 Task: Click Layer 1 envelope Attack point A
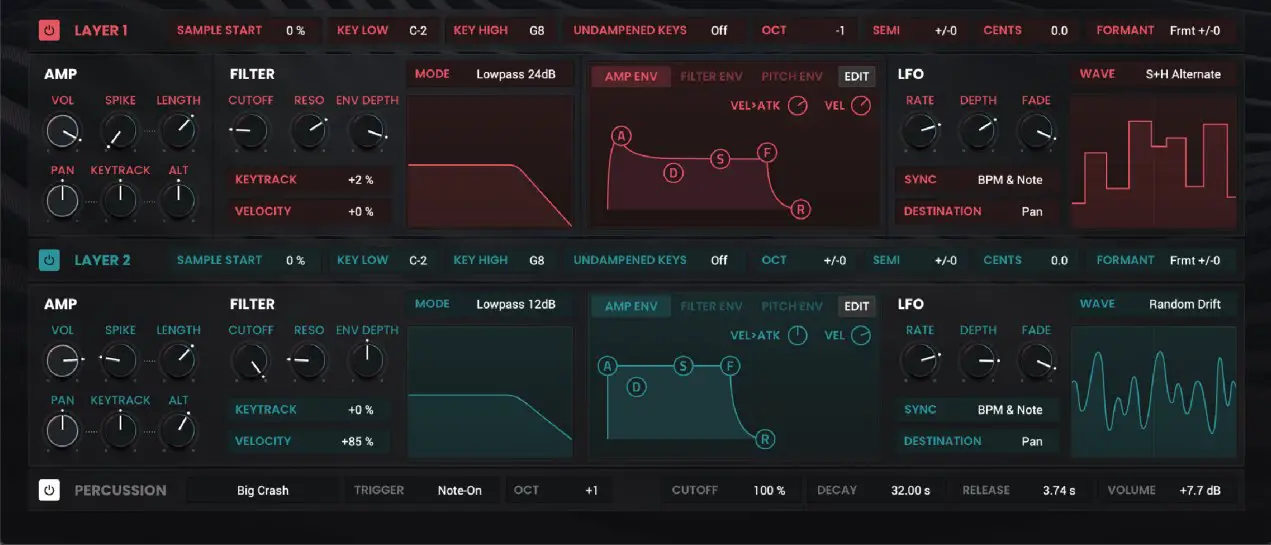click(621, 136)
